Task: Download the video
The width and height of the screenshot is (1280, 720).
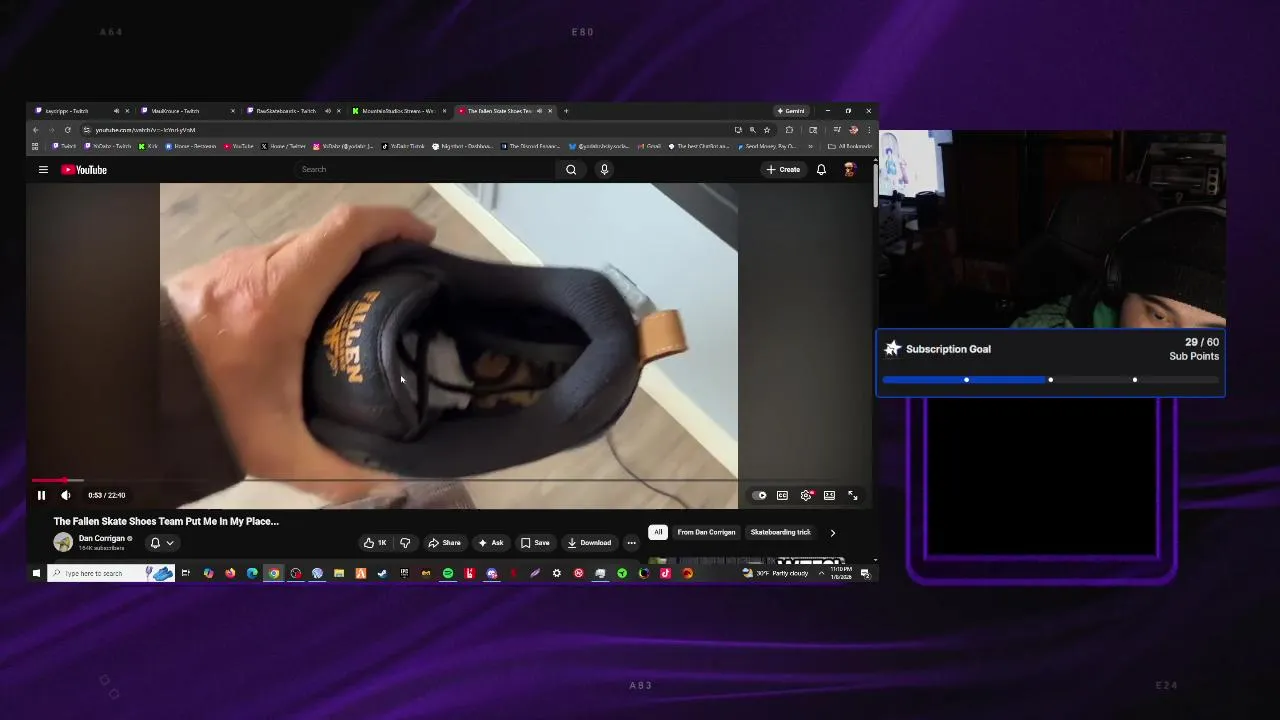Action: pyautogui.click(x=589, y=543)
